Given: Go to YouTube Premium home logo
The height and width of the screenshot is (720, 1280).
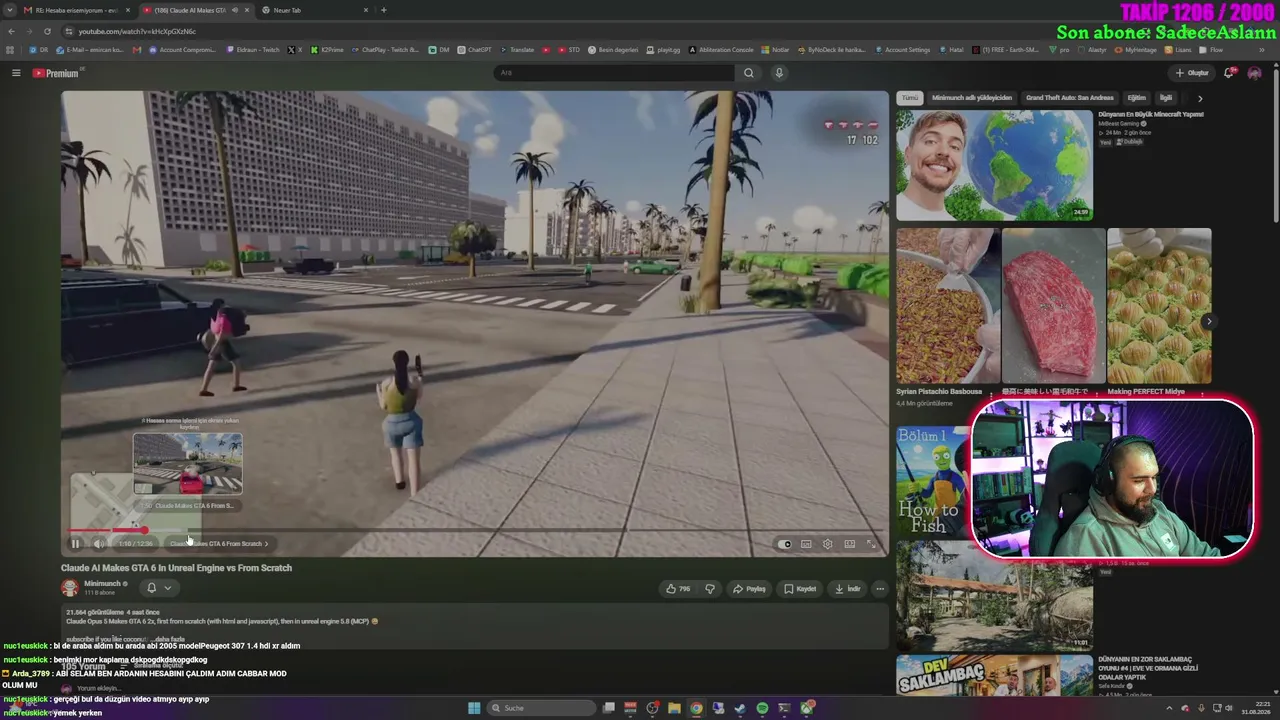Looking at the screenshot, I should coord(56,73).
